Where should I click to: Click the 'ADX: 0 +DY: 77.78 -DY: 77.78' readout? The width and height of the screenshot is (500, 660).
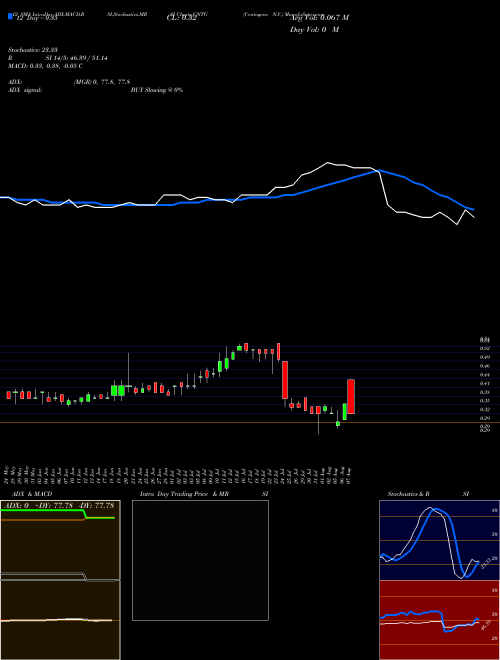(x=58, y=505)
